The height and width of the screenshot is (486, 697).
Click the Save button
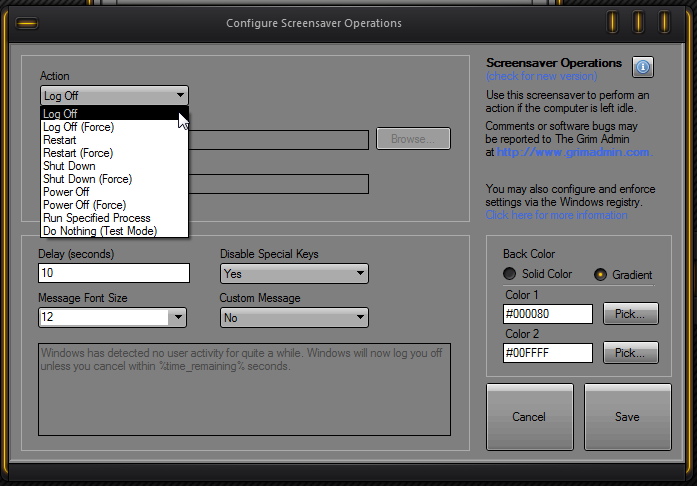(628, 417)
